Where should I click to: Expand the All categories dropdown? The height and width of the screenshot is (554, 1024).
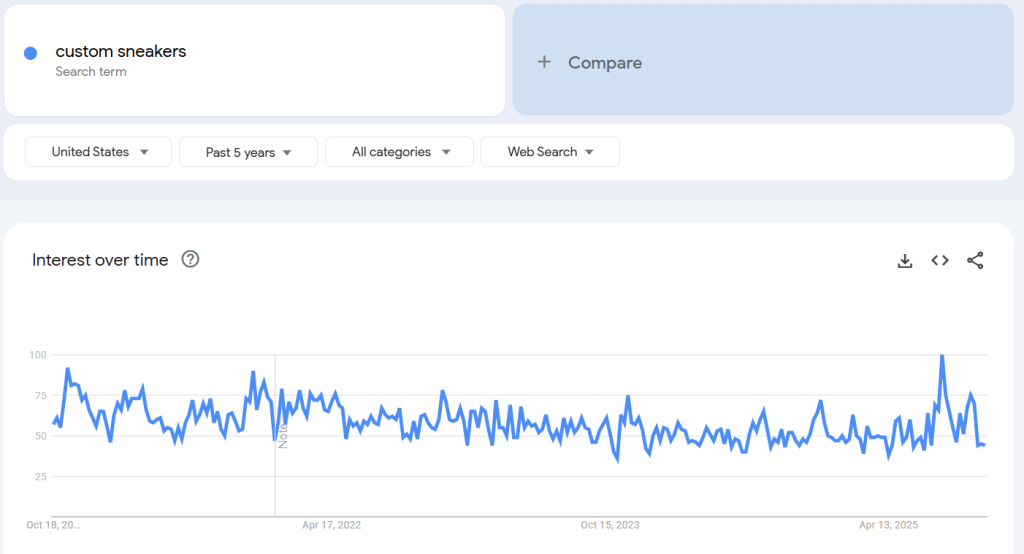[x=399, y=152]
